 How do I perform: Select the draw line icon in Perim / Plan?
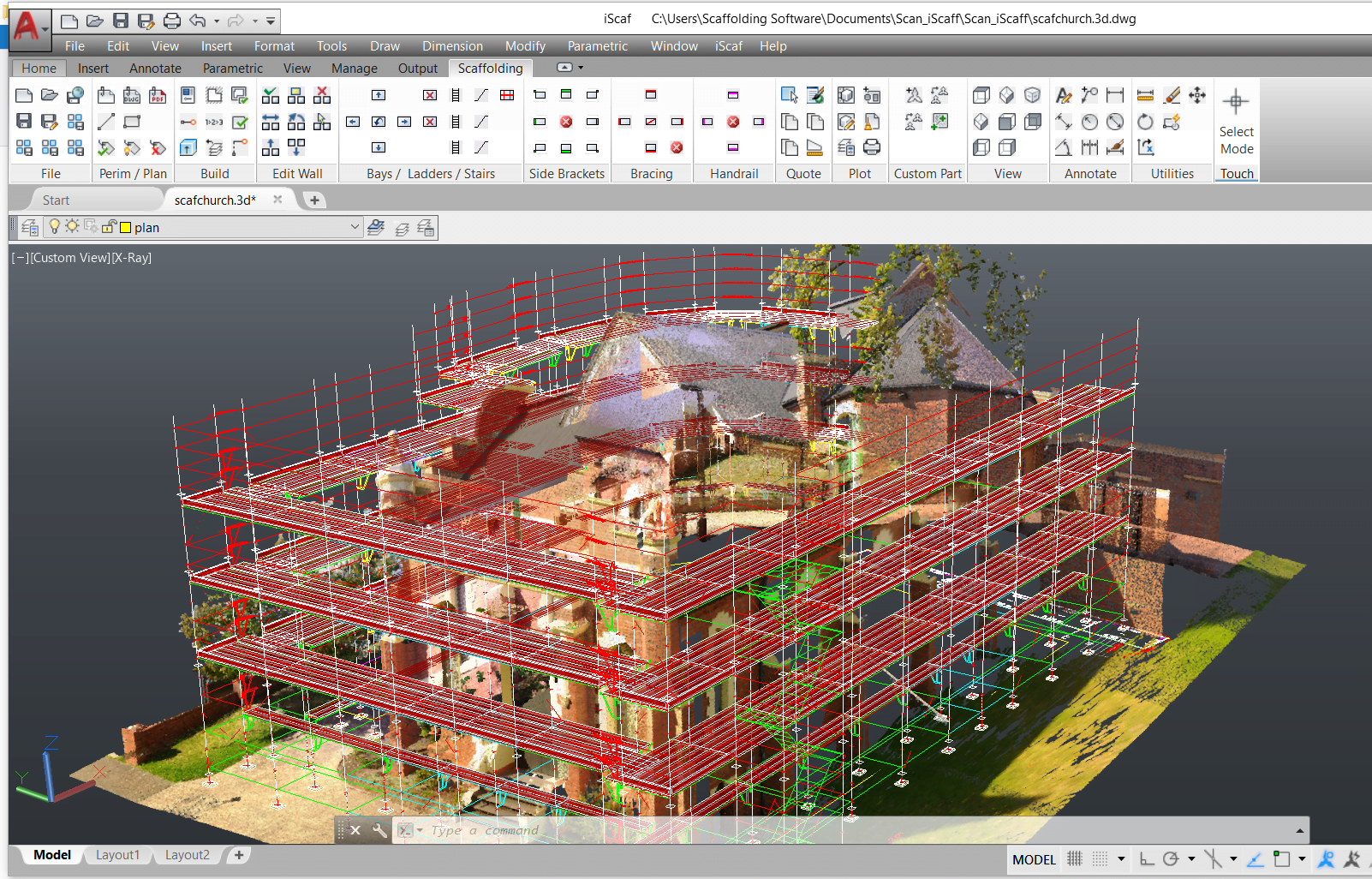pos(106,122)
